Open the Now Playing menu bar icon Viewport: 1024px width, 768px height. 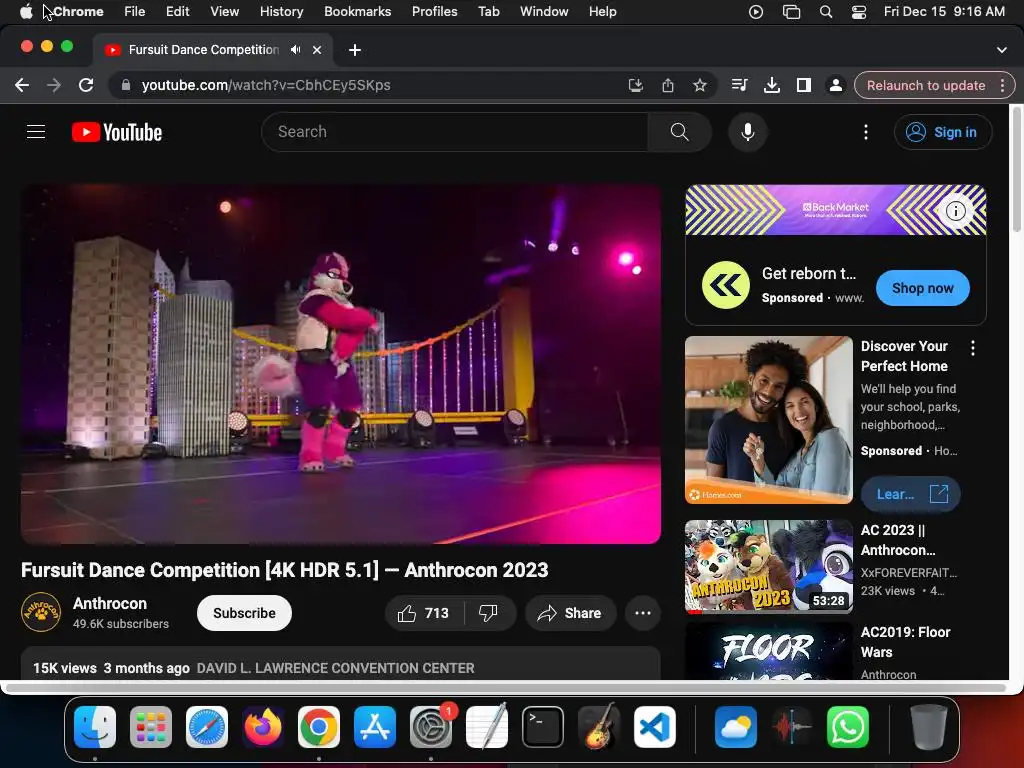(x=756, y=12)
